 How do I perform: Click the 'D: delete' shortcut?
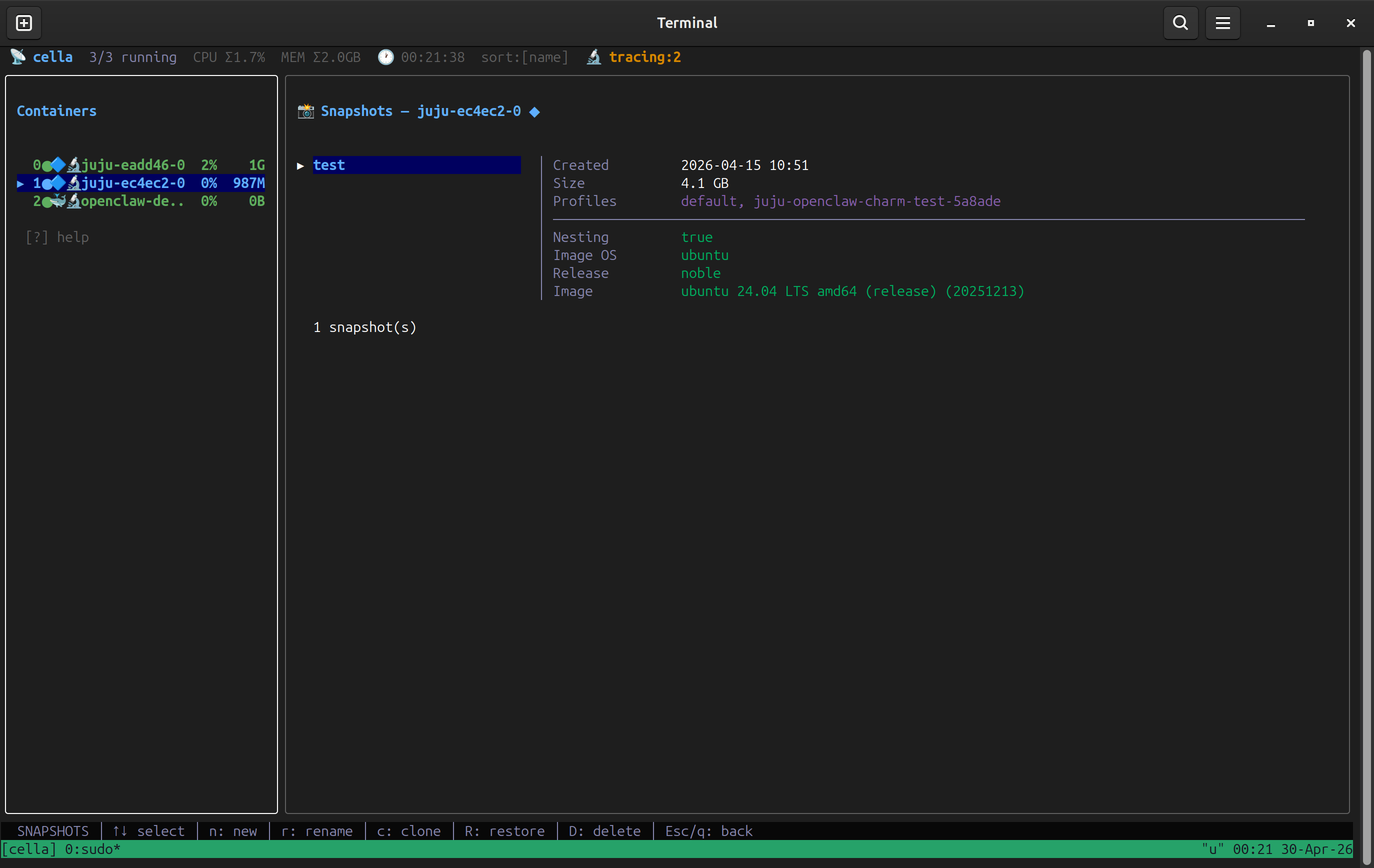[x=604, y=831]
